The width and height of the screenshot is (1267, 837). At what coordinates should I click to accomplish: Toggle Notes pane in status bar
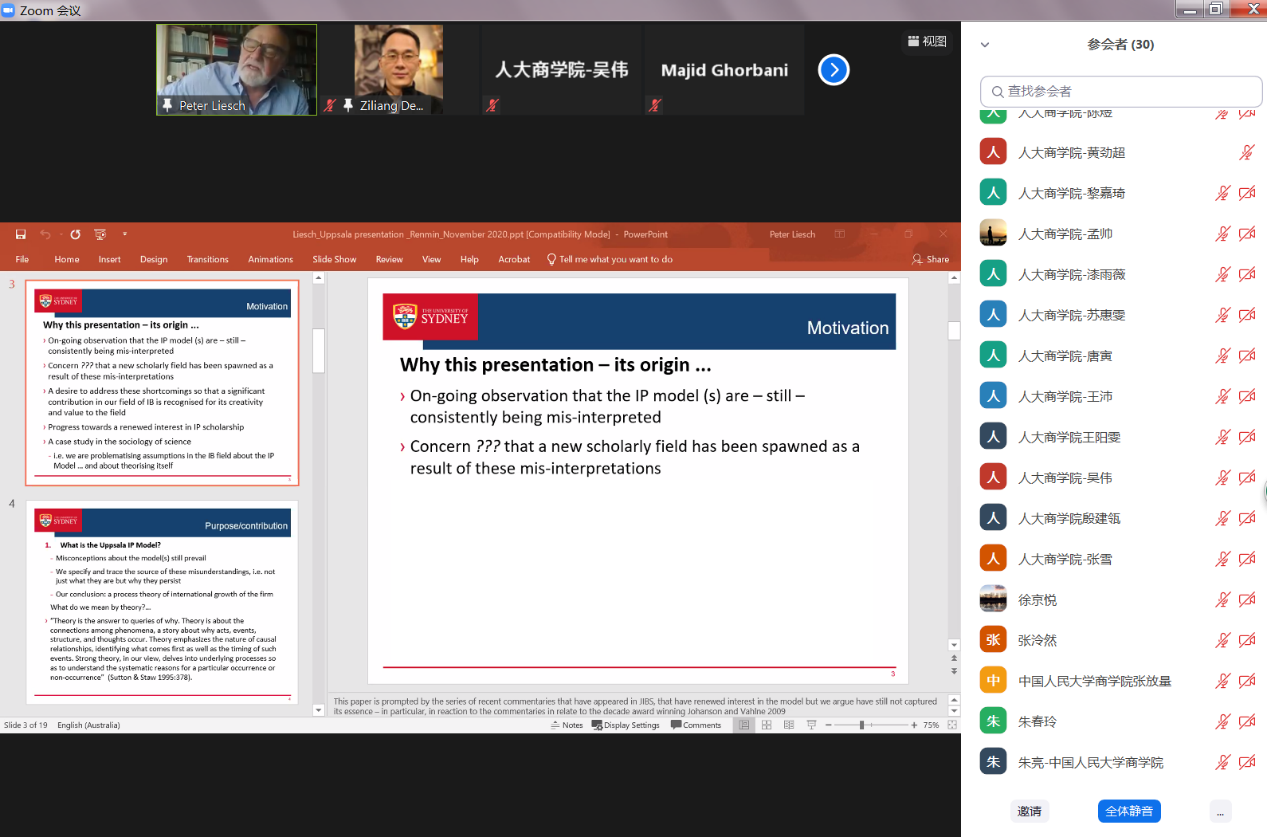click(566, 725)
